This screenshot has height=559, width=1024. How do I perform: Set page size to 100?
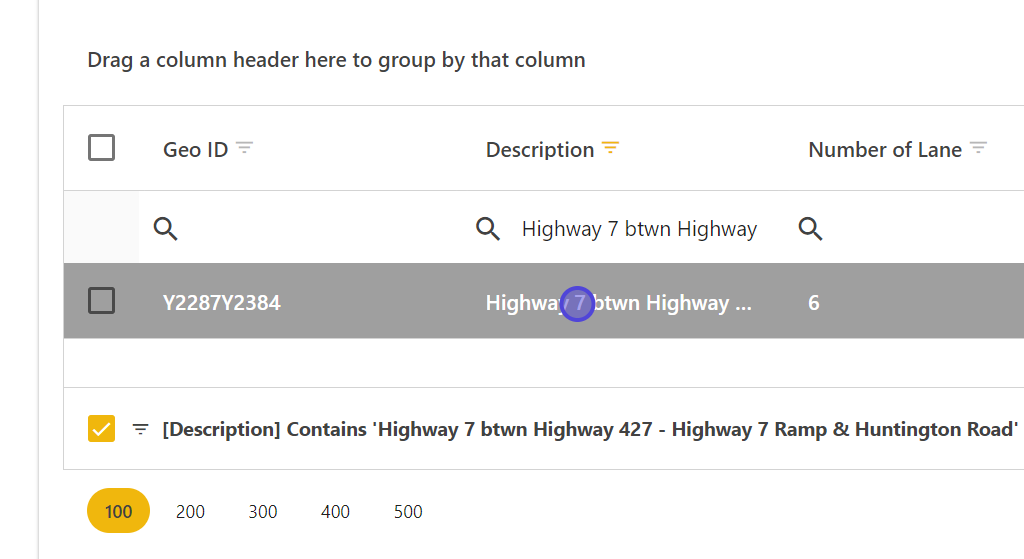click(x=118, y=511)
